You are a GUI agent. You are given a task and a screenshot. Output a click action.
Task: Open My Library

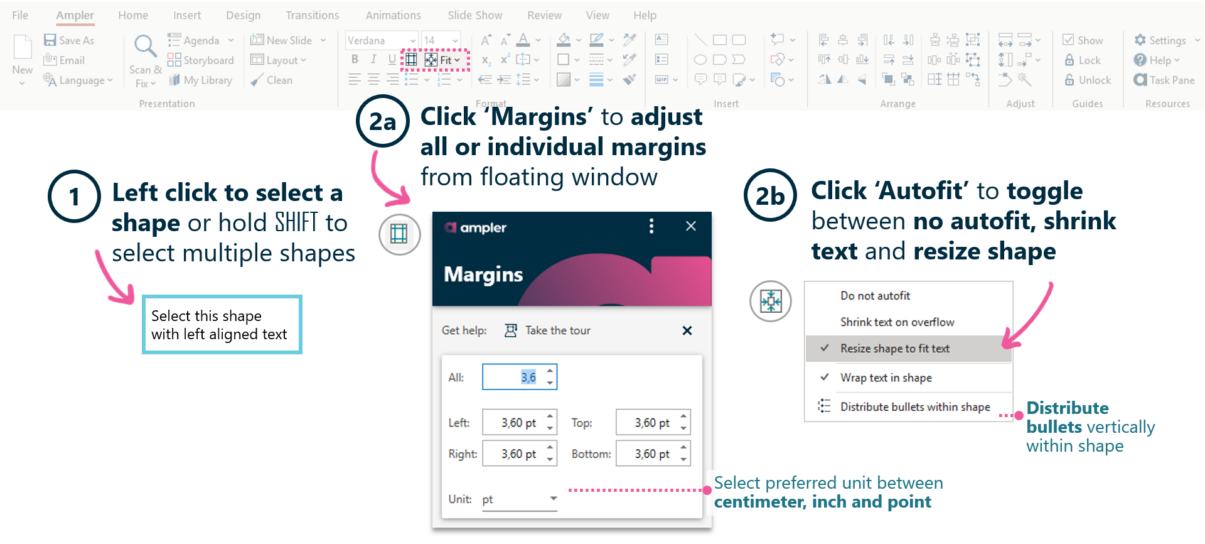200,80
